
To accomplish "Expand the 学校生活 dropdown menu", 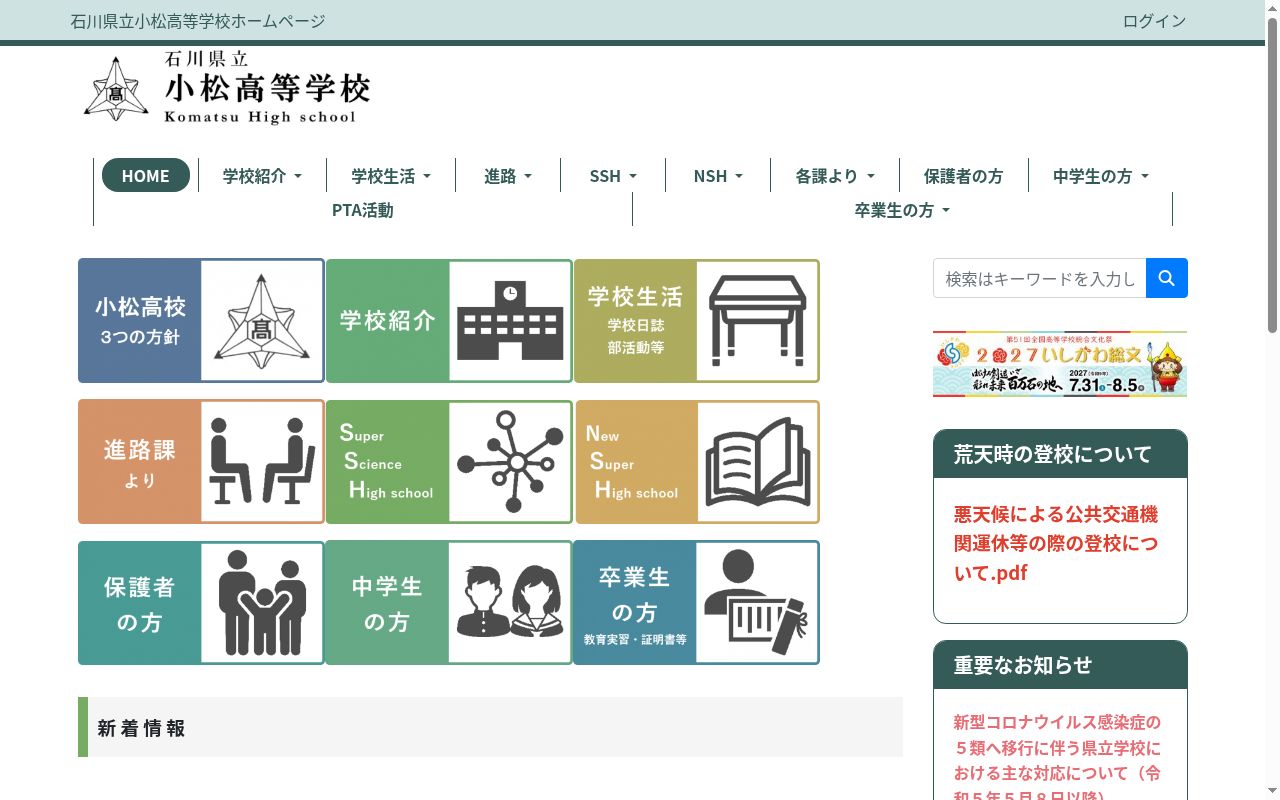I will tap(391, 175).
